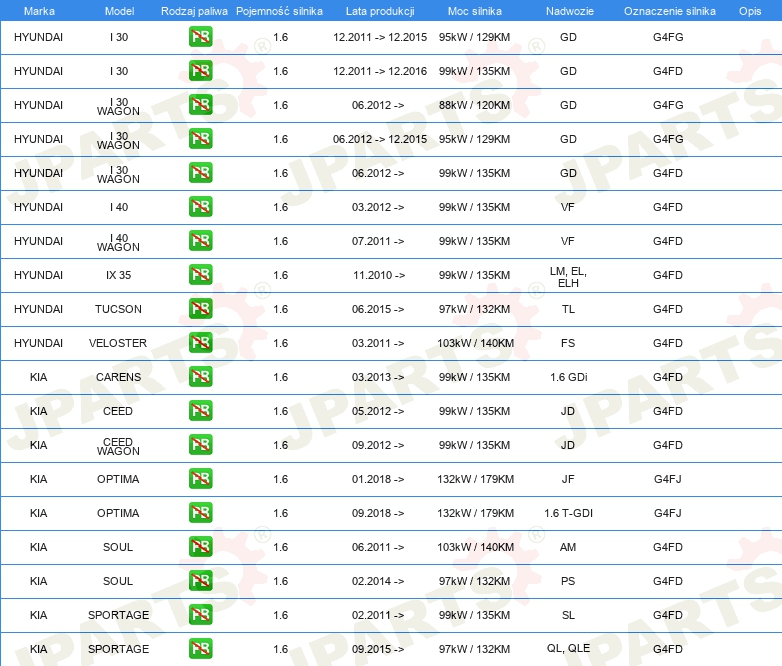This screenshot has width=782, height=666.
Task: Click fuel icon in OPTIMA 09.2018 row
Action: [x=200, y=512]
